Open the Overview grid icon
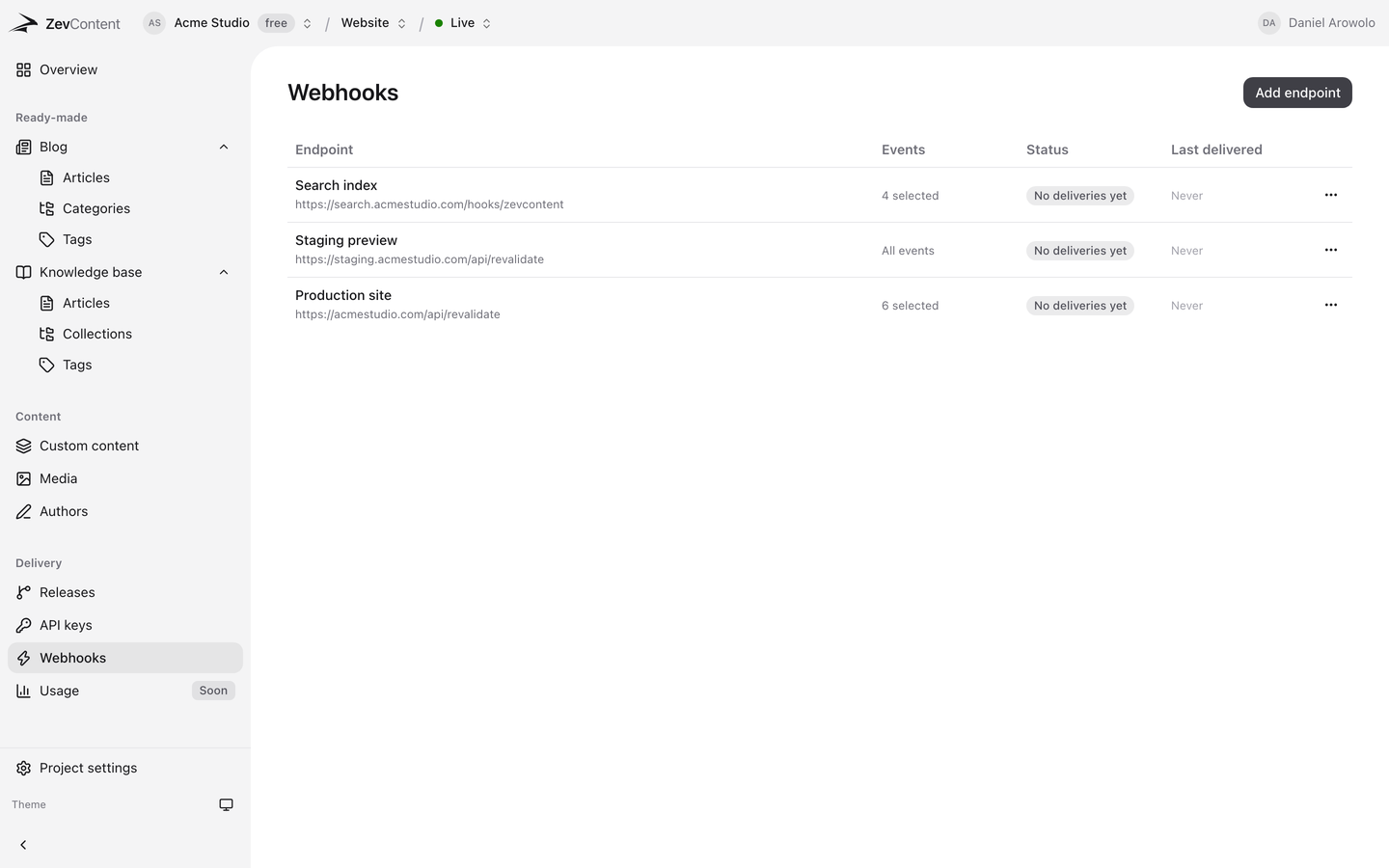 point(23,69)
